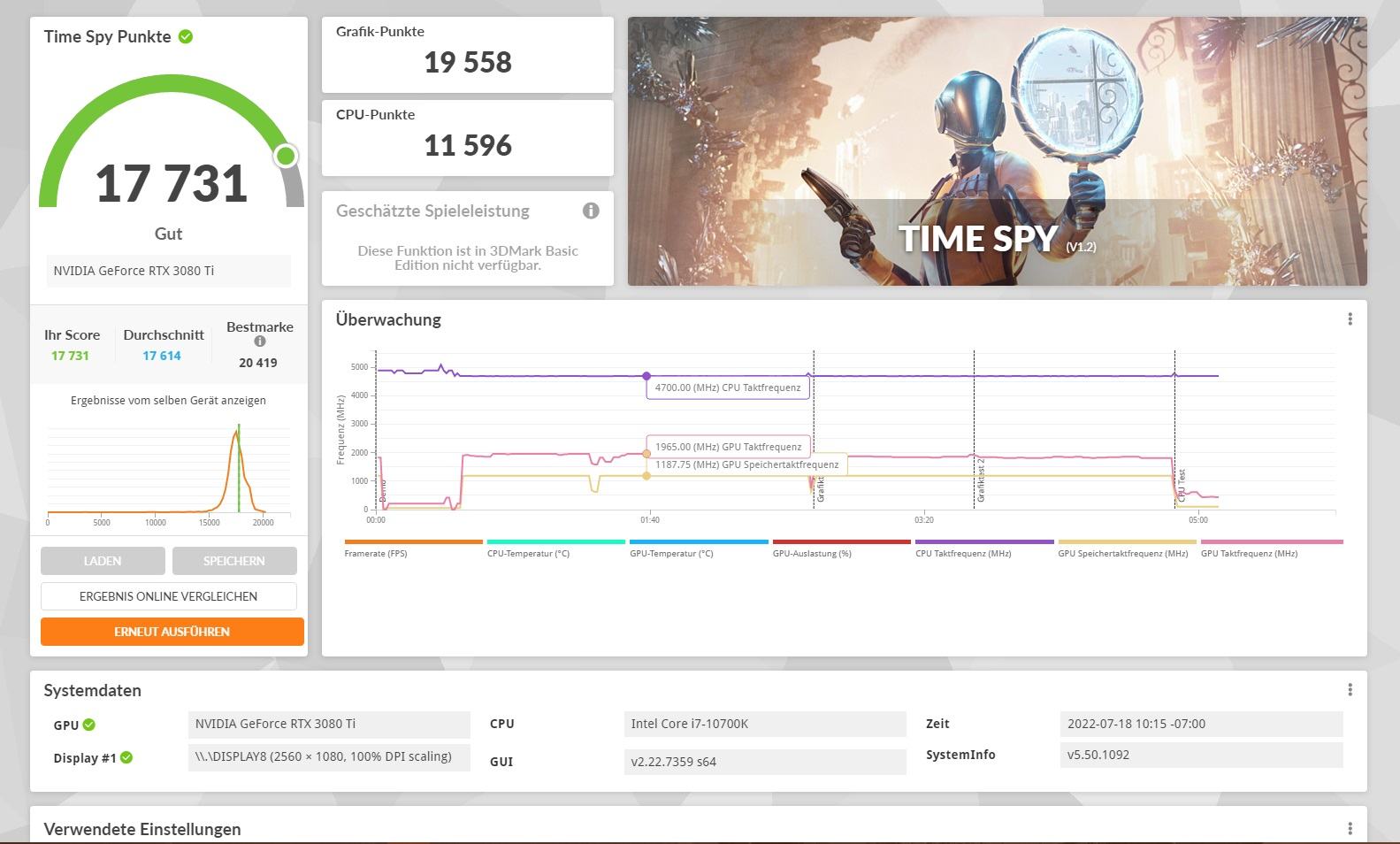The height and width of the screenshot is (844, 1400).
Task: Click the LADEN button
Action: click(103, 561)
